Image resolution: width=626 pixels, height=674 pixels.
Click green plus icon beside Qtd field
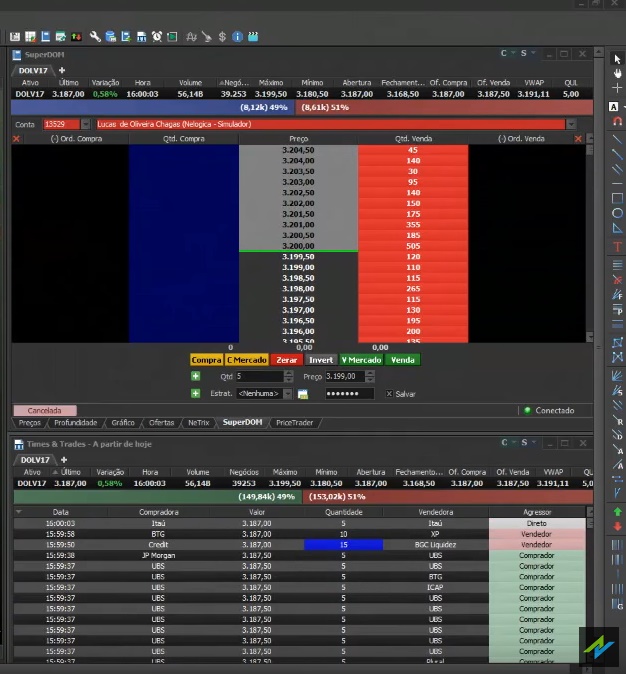click(196, 377)
